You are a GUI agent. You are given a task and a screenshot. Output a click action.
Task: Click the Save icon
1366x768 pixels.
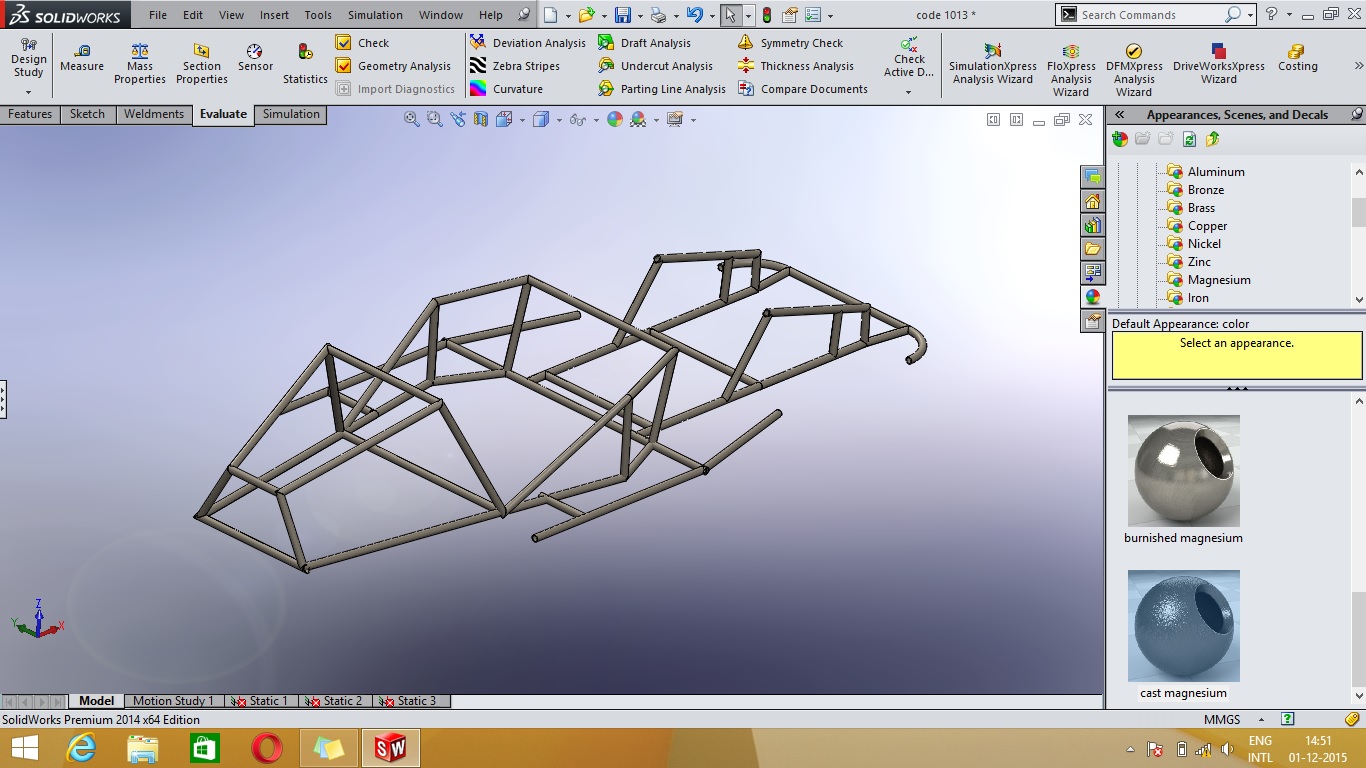click(x=623, y=15)
